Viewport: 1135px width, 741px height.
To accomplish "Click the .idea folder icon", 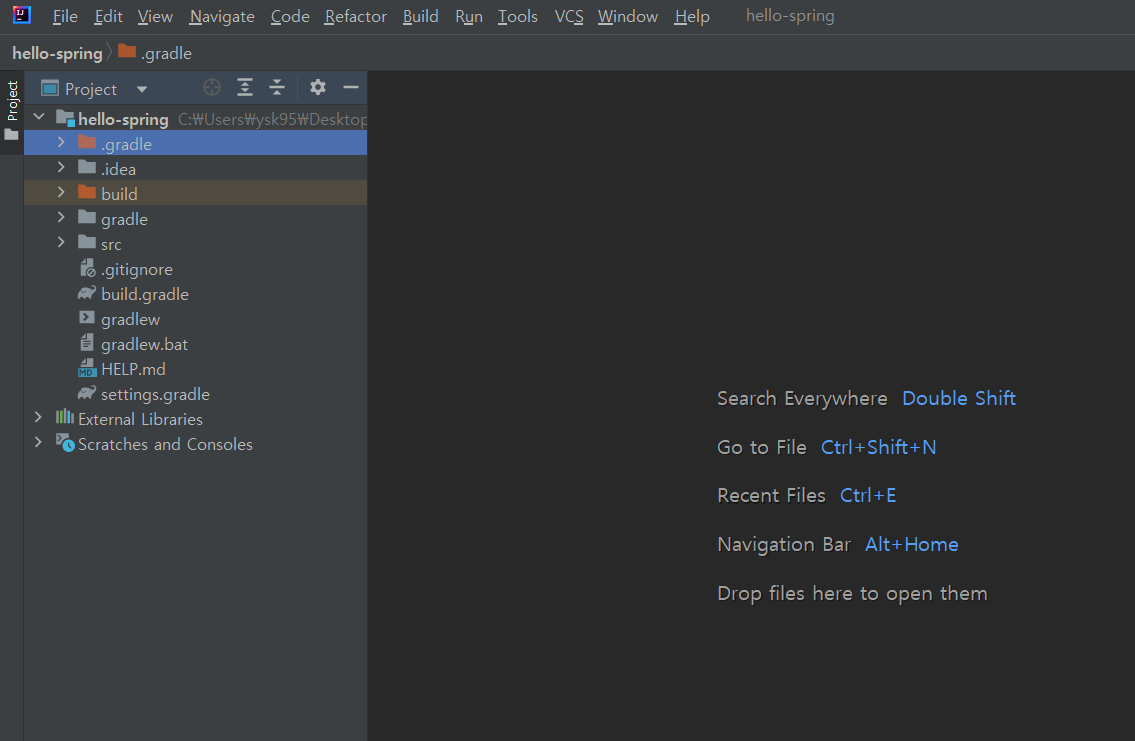I will pos(87,167).
